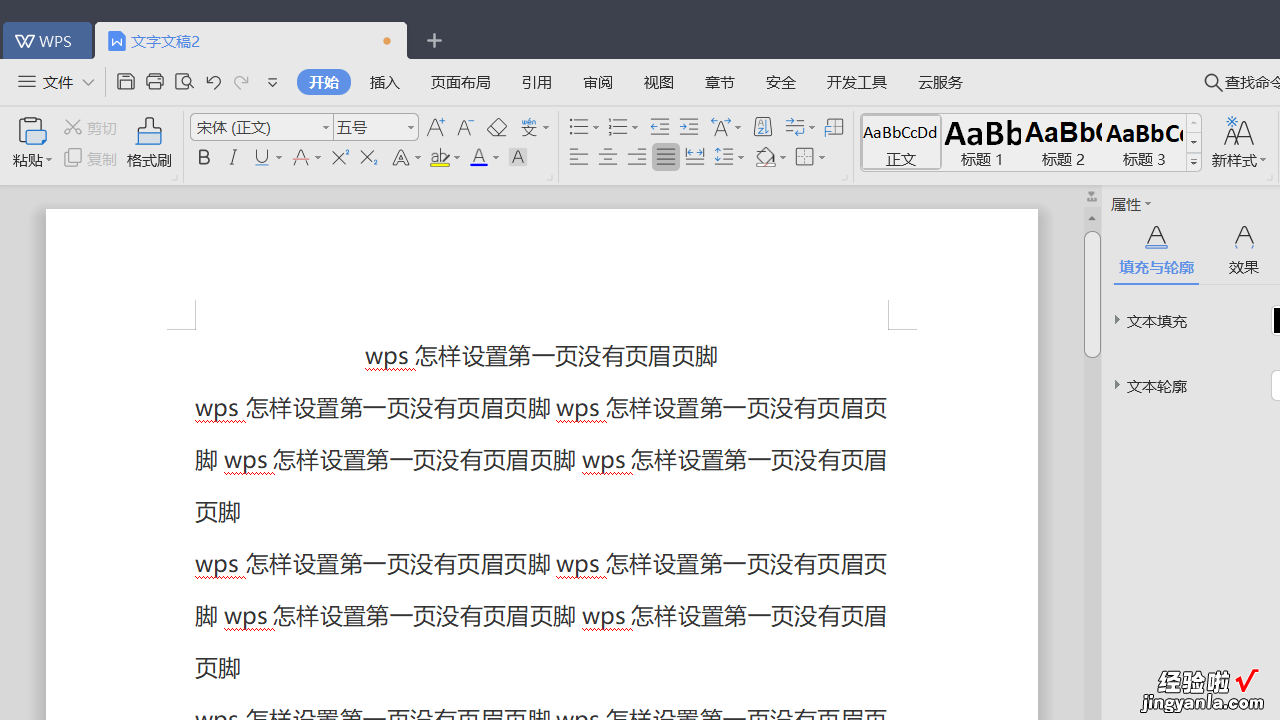Open the font size dropdown 五号
The width and height of the screenshot is (1280, 720).
[x=411, y=128]
